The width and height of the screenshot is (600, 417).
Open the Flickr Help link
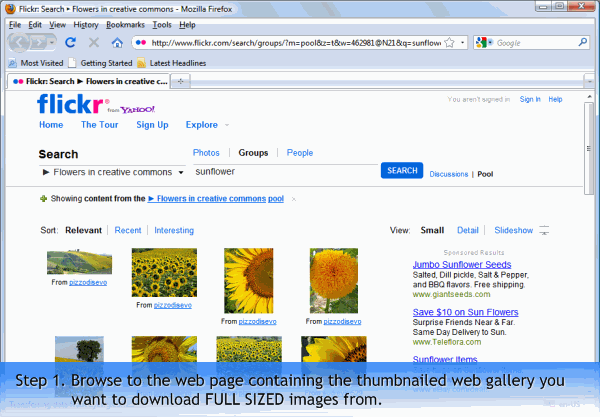(555, 99)
